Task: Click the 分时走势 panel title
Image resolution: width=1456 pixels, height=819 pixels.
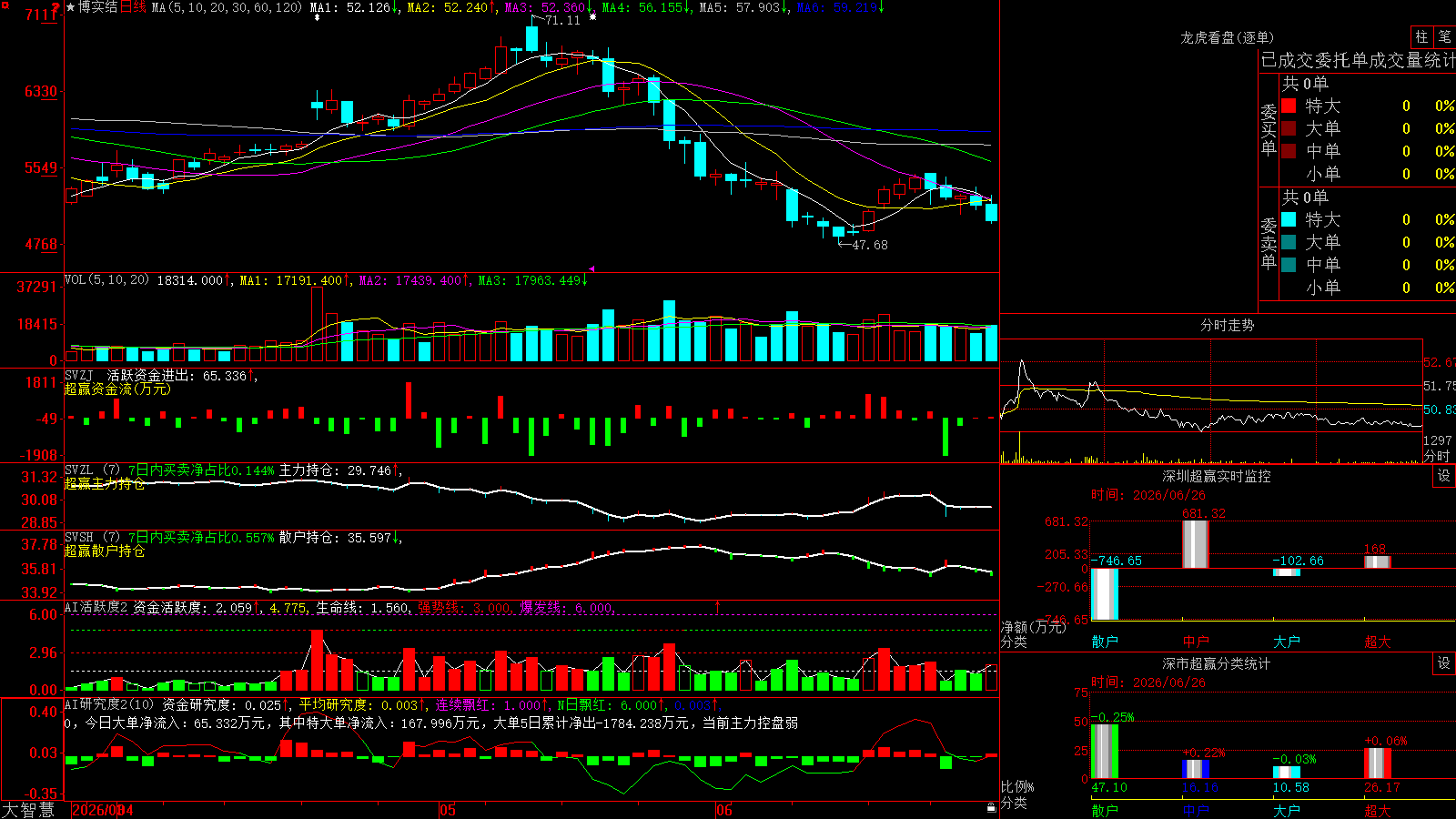Action: 1227,325
